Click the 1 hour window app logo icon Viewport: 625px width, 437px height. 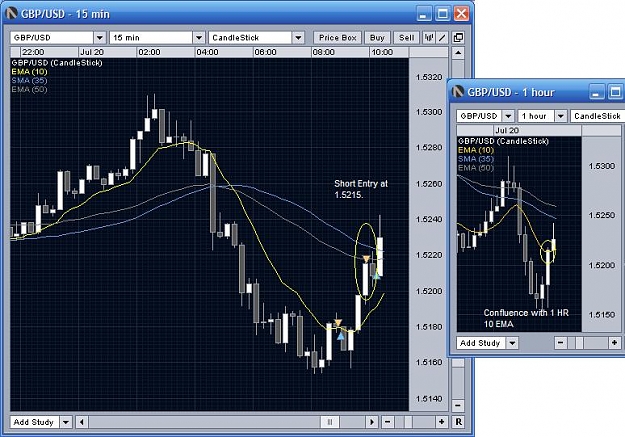pos(458,92)
